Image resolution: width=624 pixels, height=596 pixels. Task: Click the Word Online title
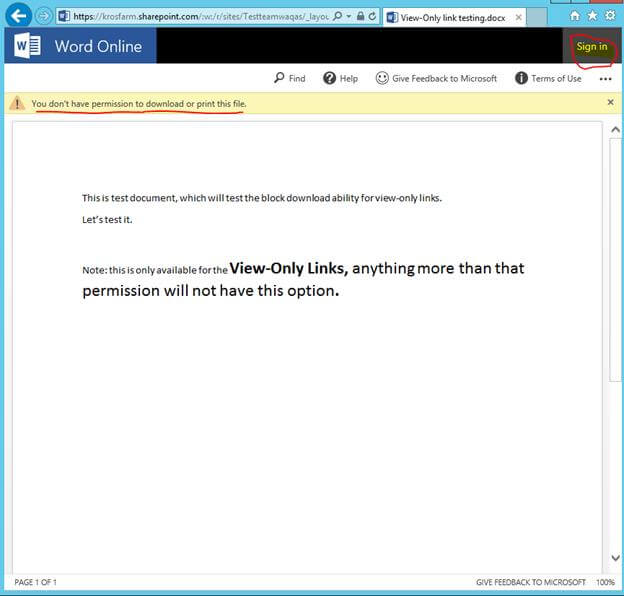point(98,47)
